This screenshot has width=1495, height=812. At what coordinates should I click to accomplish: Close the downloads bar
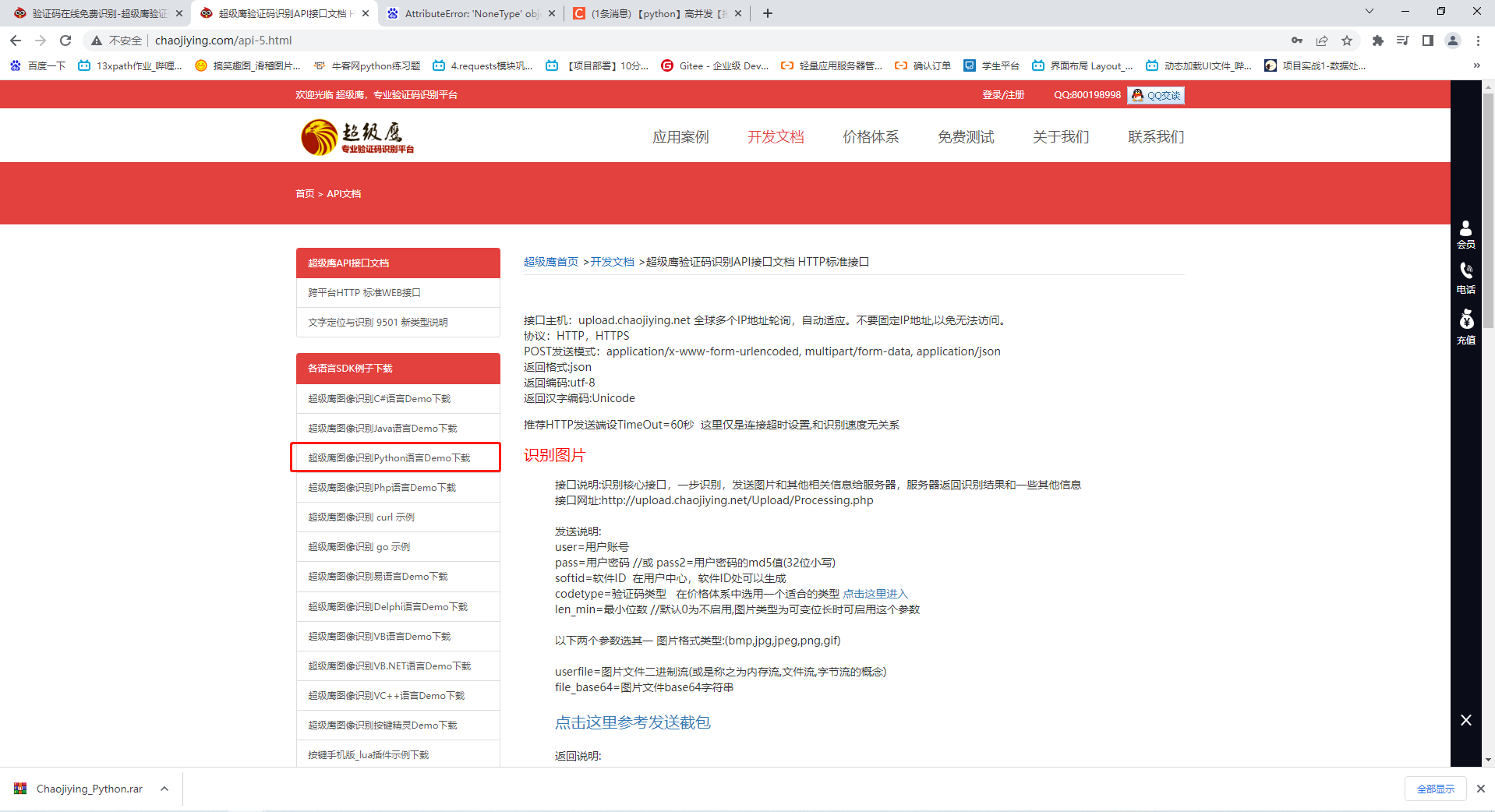[1481, 789]
